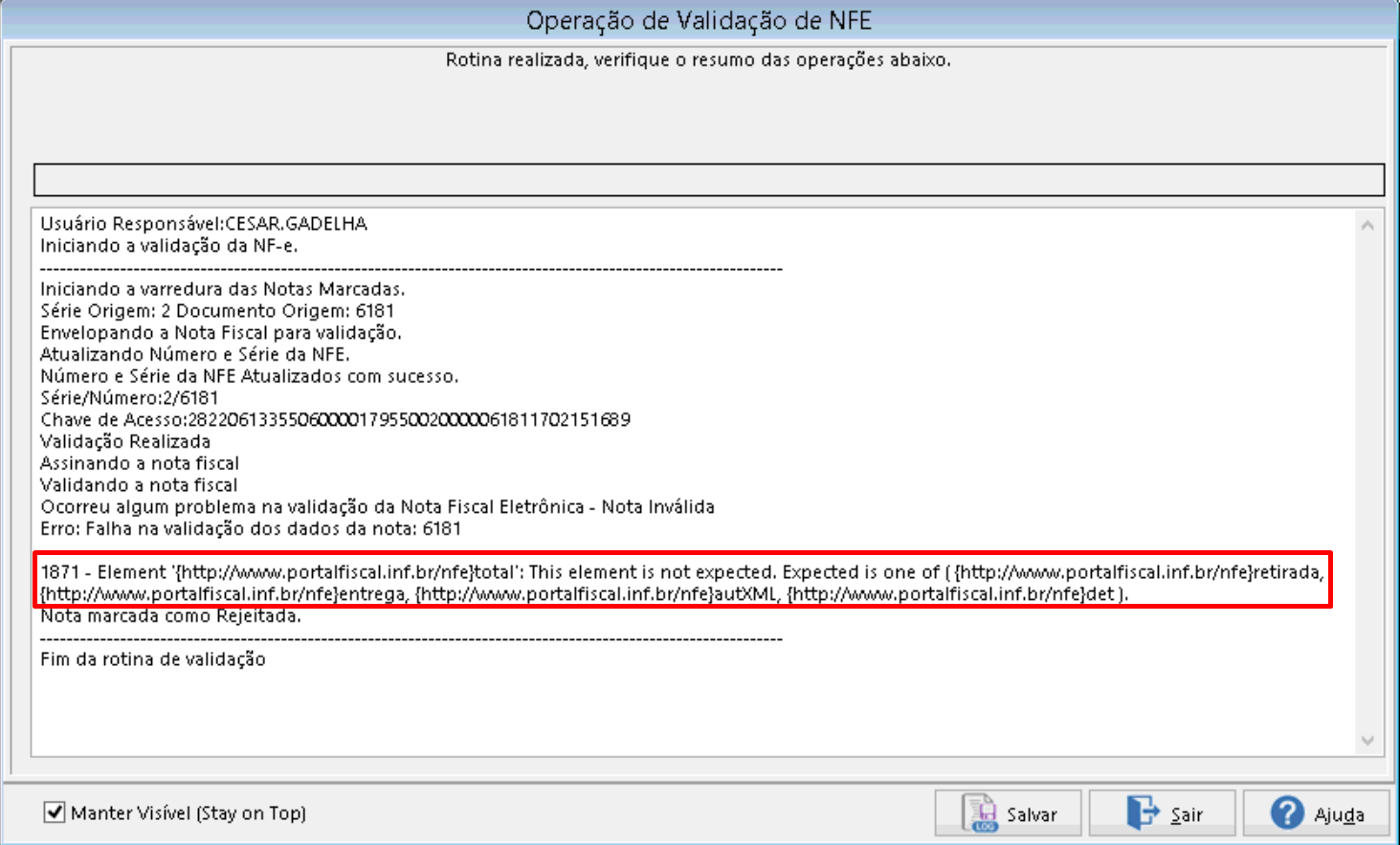Click the 'Validação Realizada' line

(x=125, y=442)
